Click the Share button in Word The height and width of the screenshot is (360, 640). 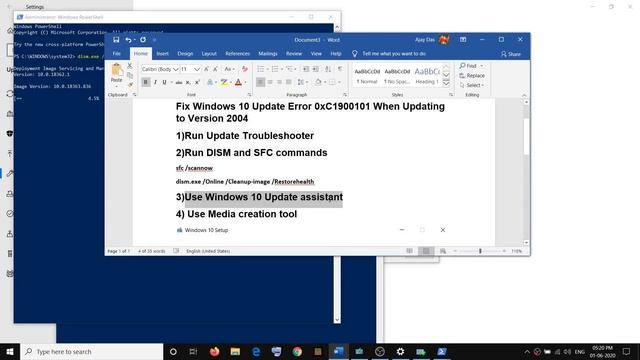pos(511,54)
